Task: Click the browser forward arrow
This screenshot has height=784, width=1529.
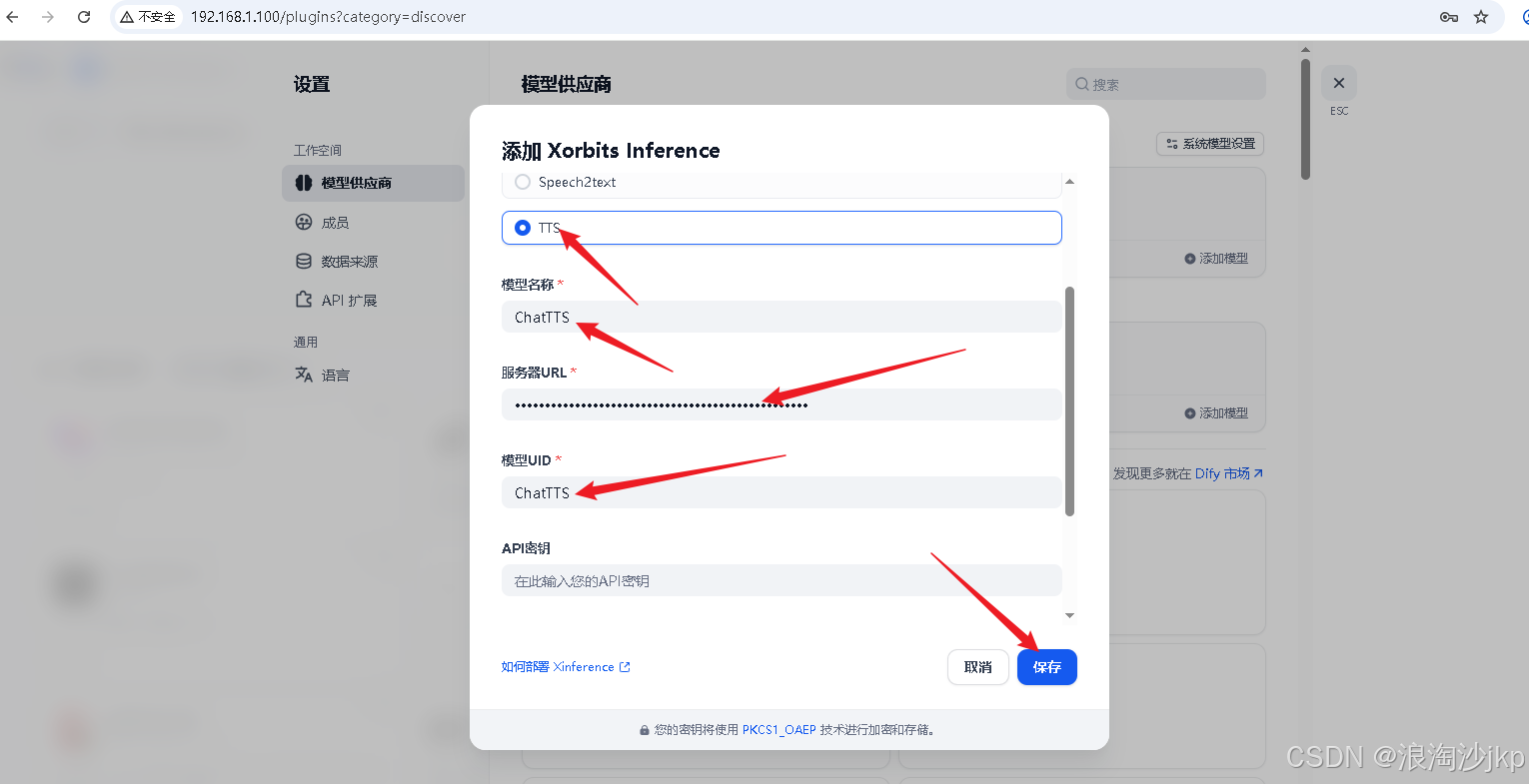Action: pos(48,17)
